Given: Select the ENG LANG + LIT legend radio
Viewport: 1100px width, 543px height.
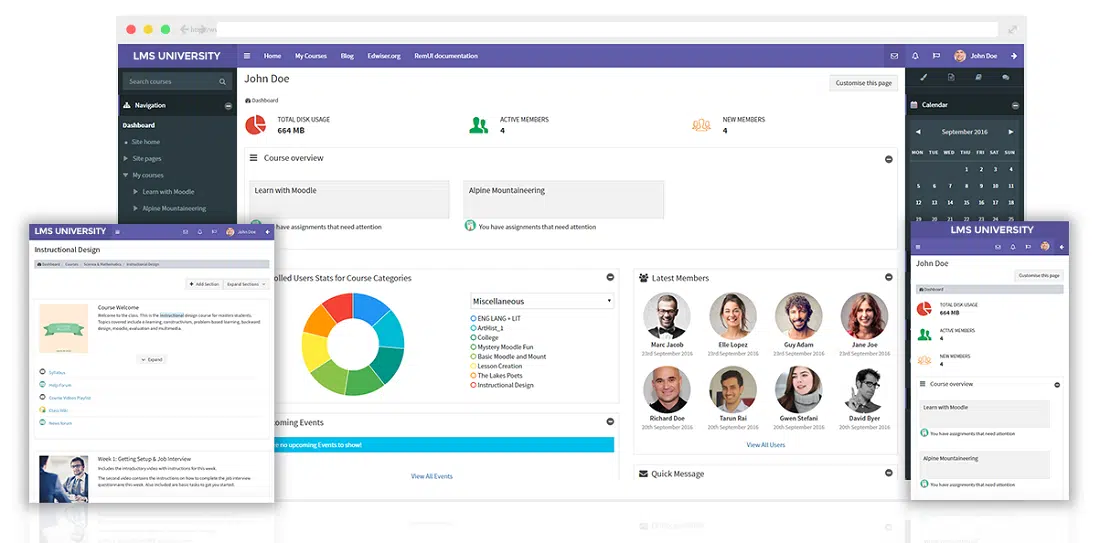Looking at the screenshot, I should point(474,319).
